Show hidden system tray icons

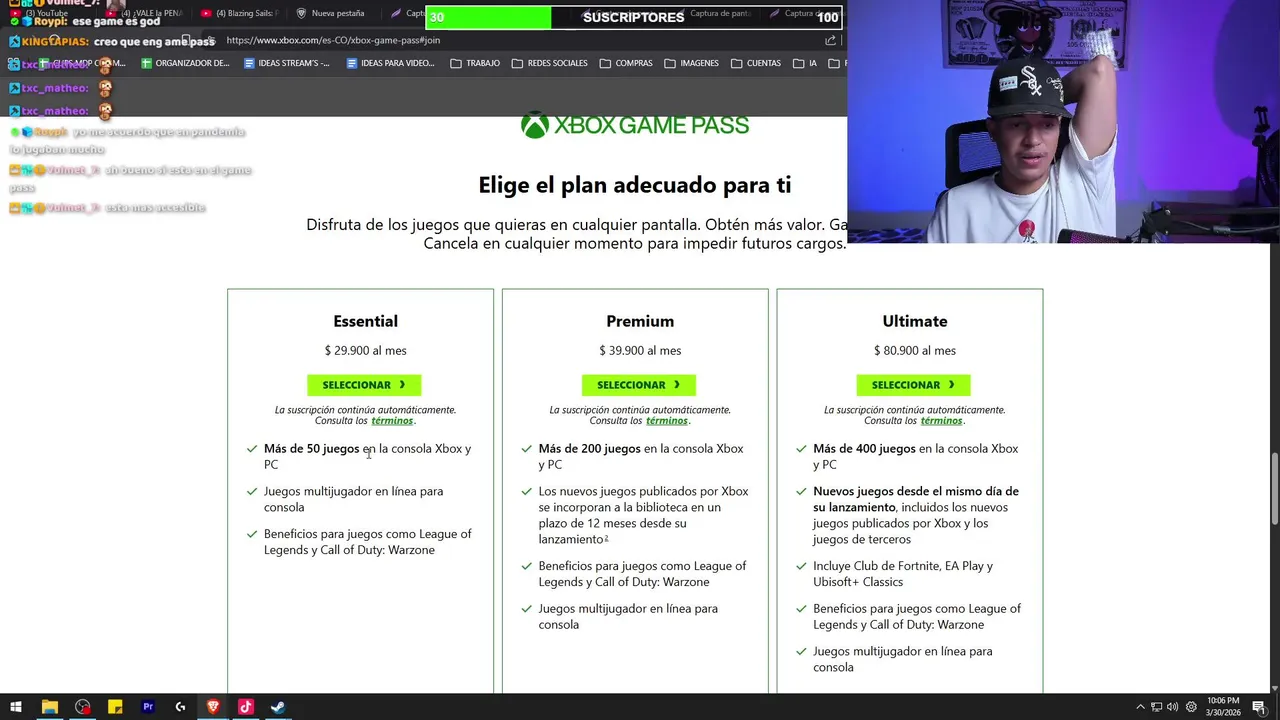pos(1140,707)
